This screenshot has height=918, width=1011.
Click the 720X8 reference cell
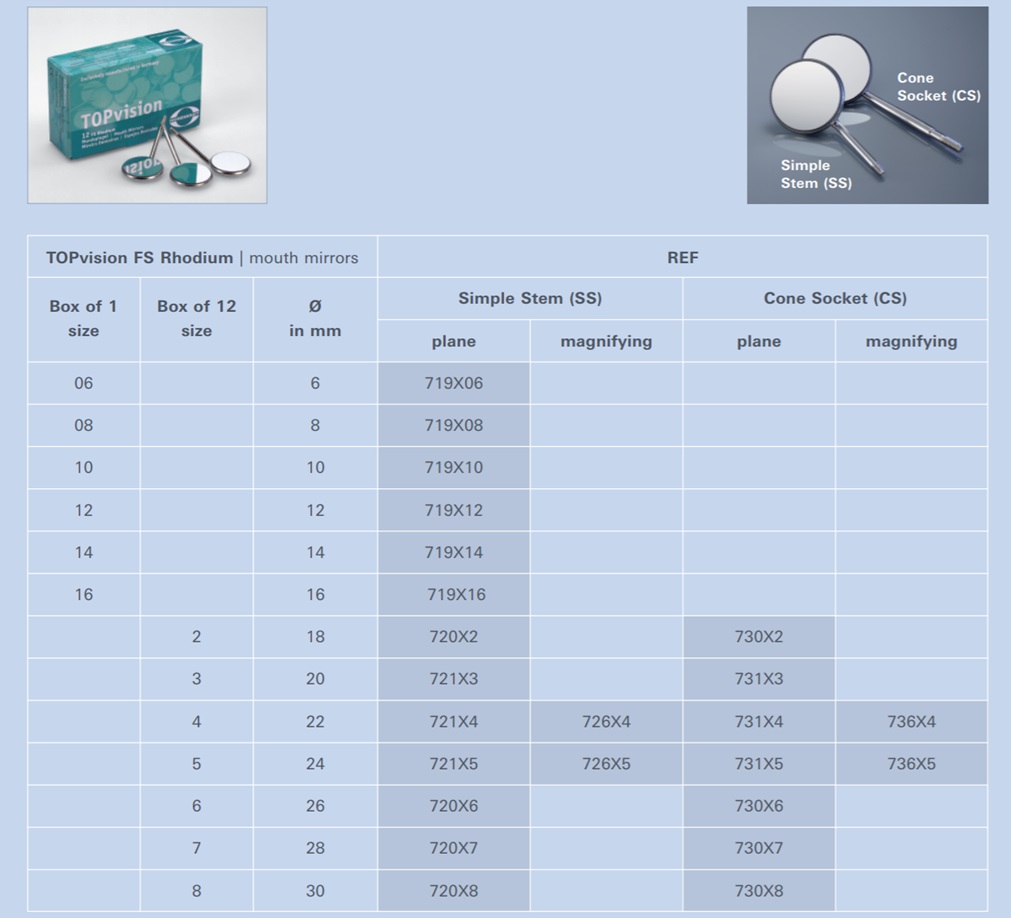pyautogui.click(x=454, y=891)
